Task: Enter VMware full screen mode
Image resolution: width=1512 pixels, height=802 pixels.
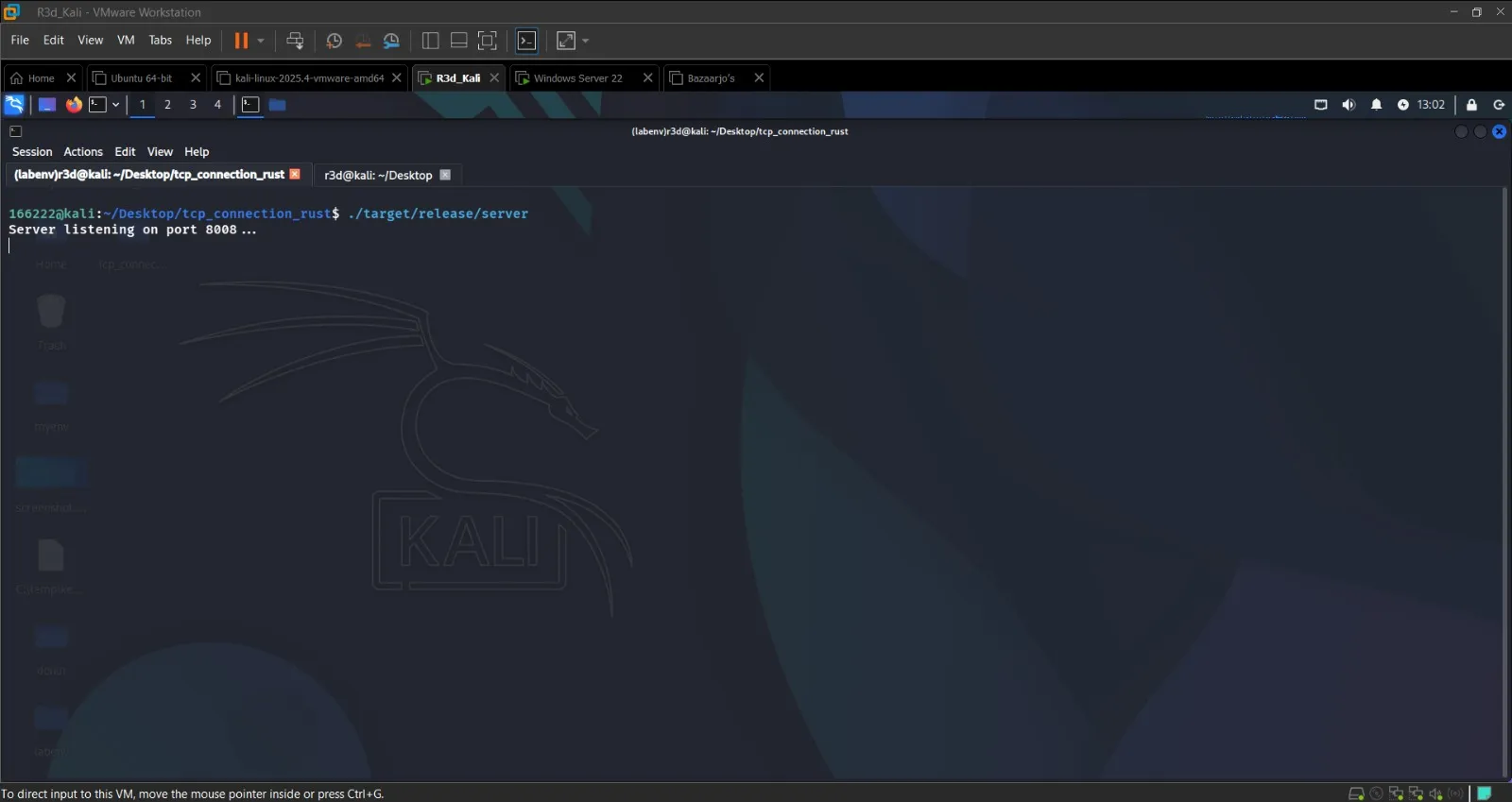Action: pyautogui.click(x=488, y=41)
